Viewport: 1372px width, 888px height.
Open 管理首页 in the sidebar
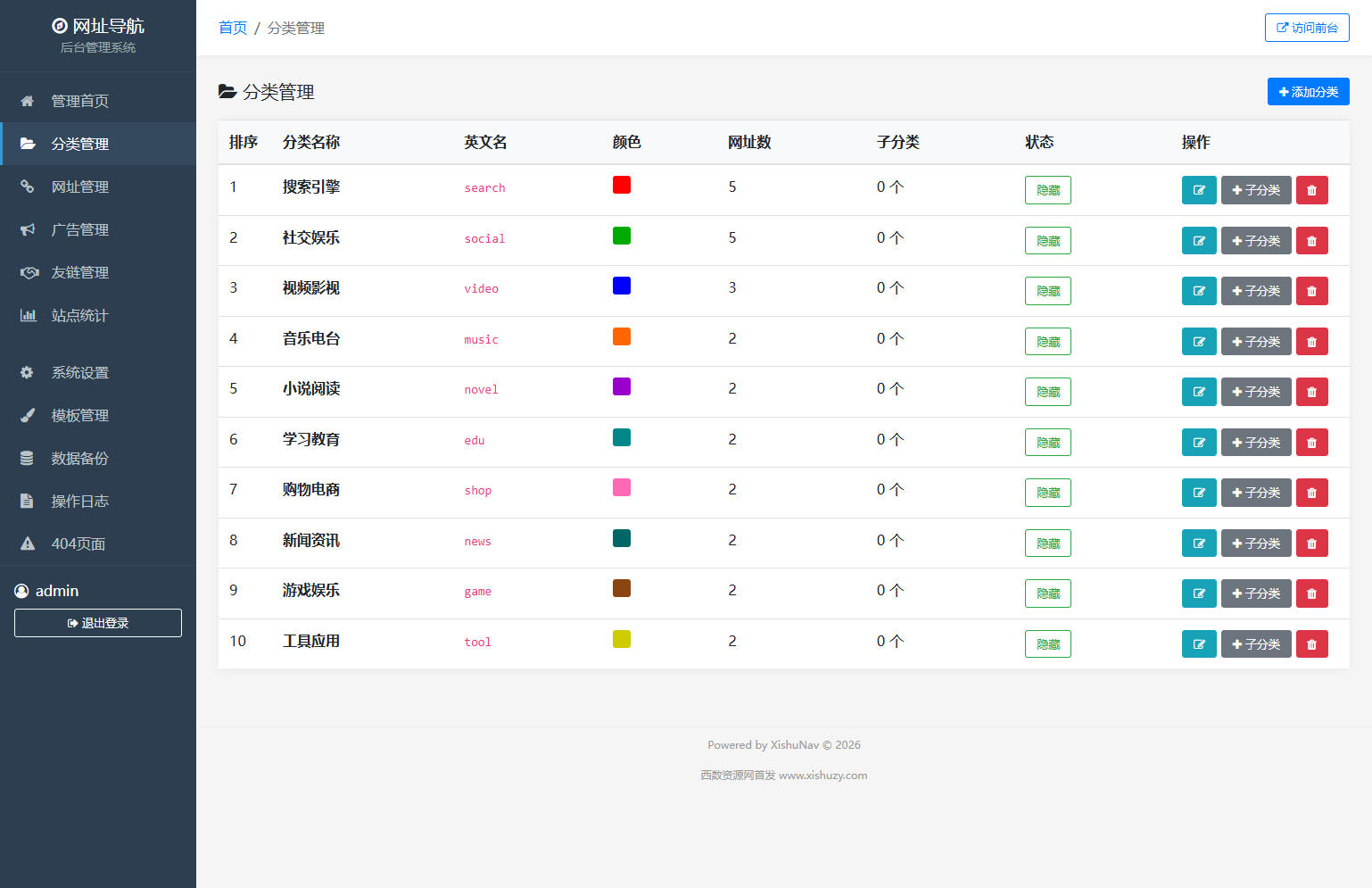pos(98,101)
